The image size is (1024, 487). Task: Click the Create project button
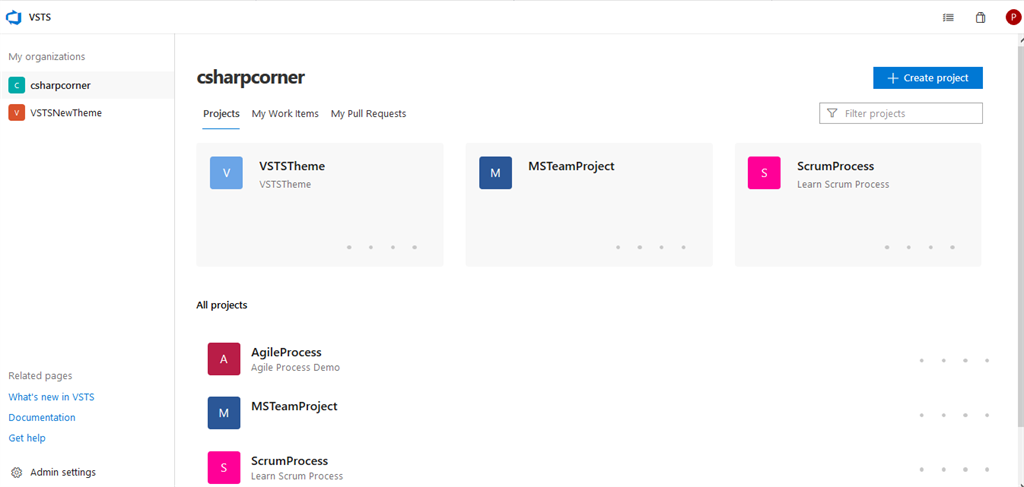[x=927, y=78]
